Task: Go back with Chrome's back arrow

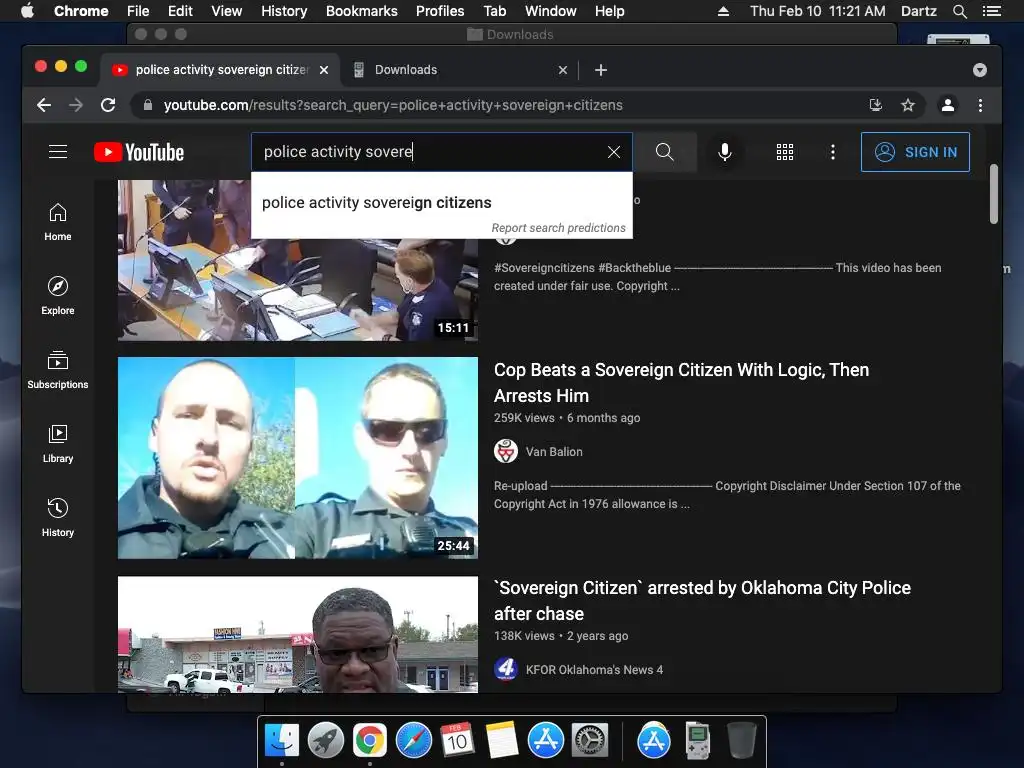Action: pos(44,105)
